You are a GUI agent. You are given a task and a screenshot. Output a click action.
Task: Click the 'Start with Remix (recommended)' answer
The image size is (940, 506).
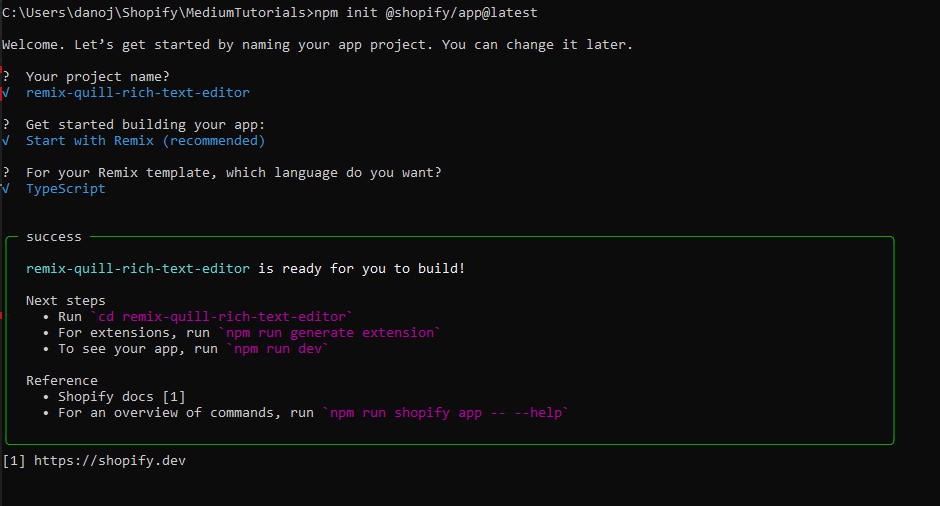click(x=145, y=141)
